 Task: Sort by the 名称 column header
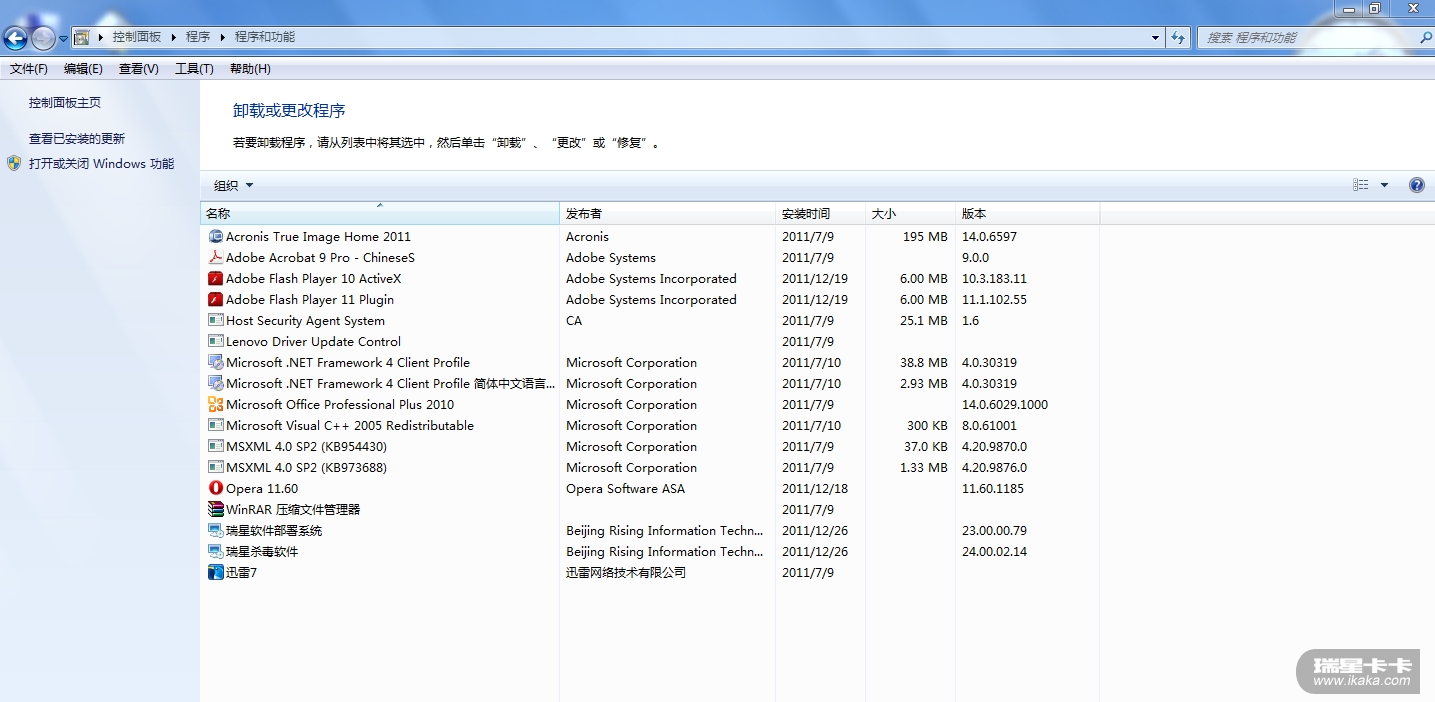pyautogui.click(x=380, y=214)
